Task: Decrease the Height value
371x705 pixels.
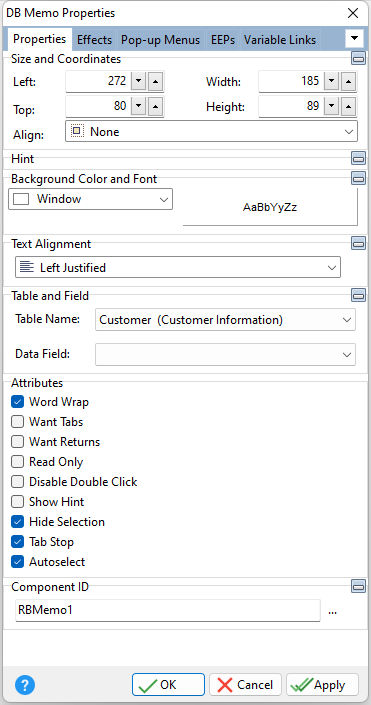Action: 332,106
